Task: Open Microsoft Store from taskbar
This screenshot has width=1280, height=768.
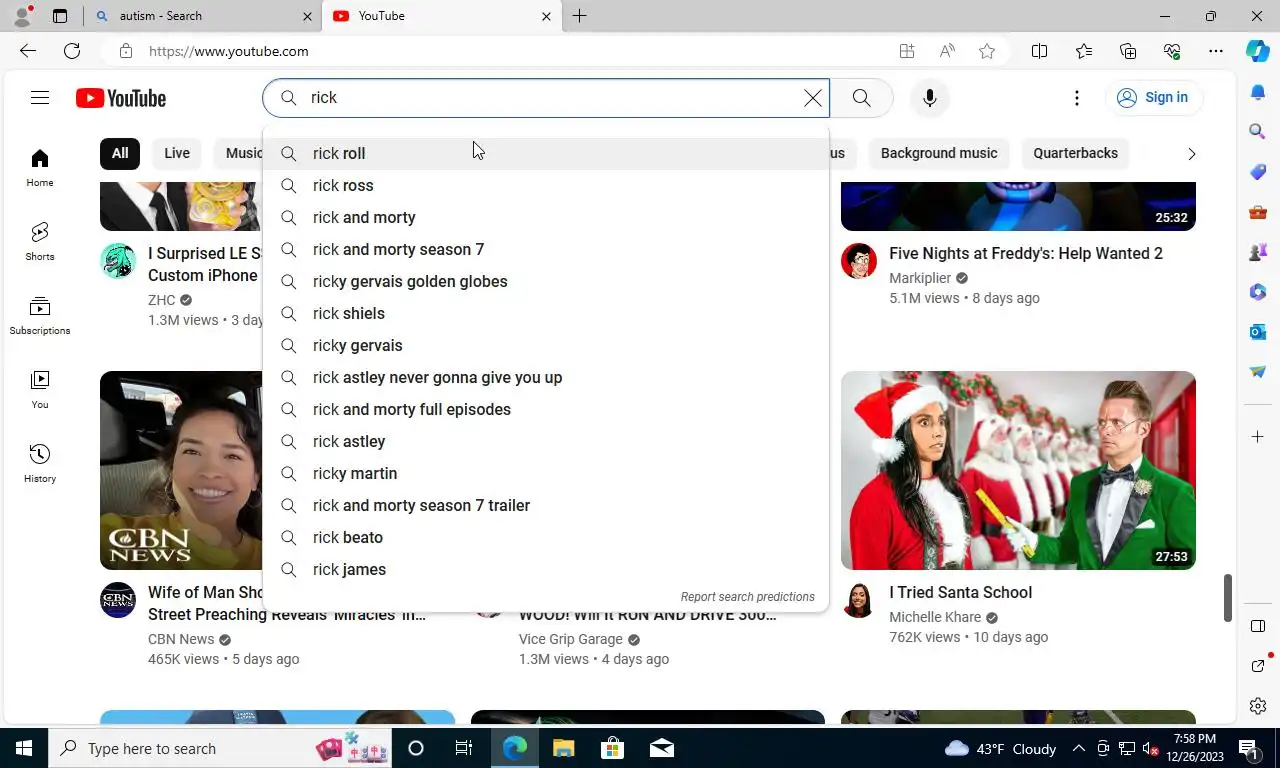Action: point(612,748)
